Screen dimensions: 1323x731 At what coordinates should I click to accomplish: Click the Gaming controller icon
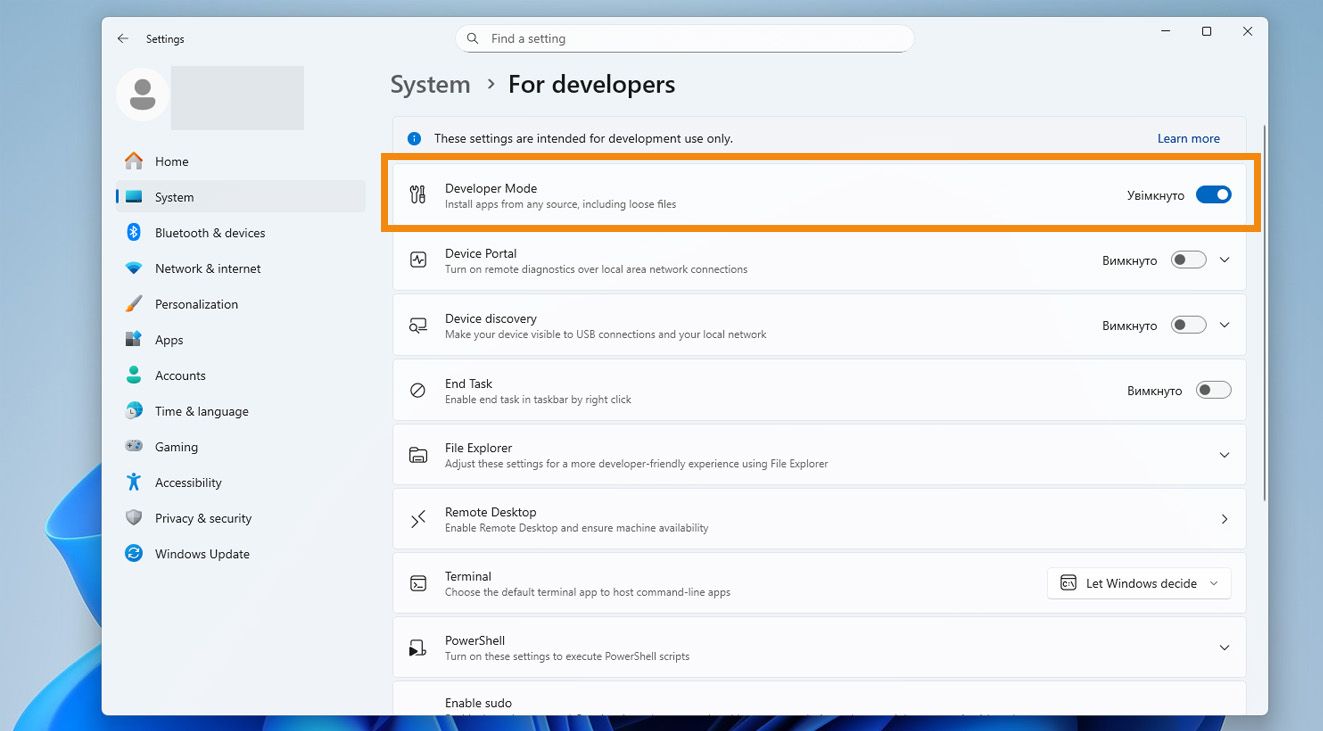pyautogui.click(x=133, y=447)
